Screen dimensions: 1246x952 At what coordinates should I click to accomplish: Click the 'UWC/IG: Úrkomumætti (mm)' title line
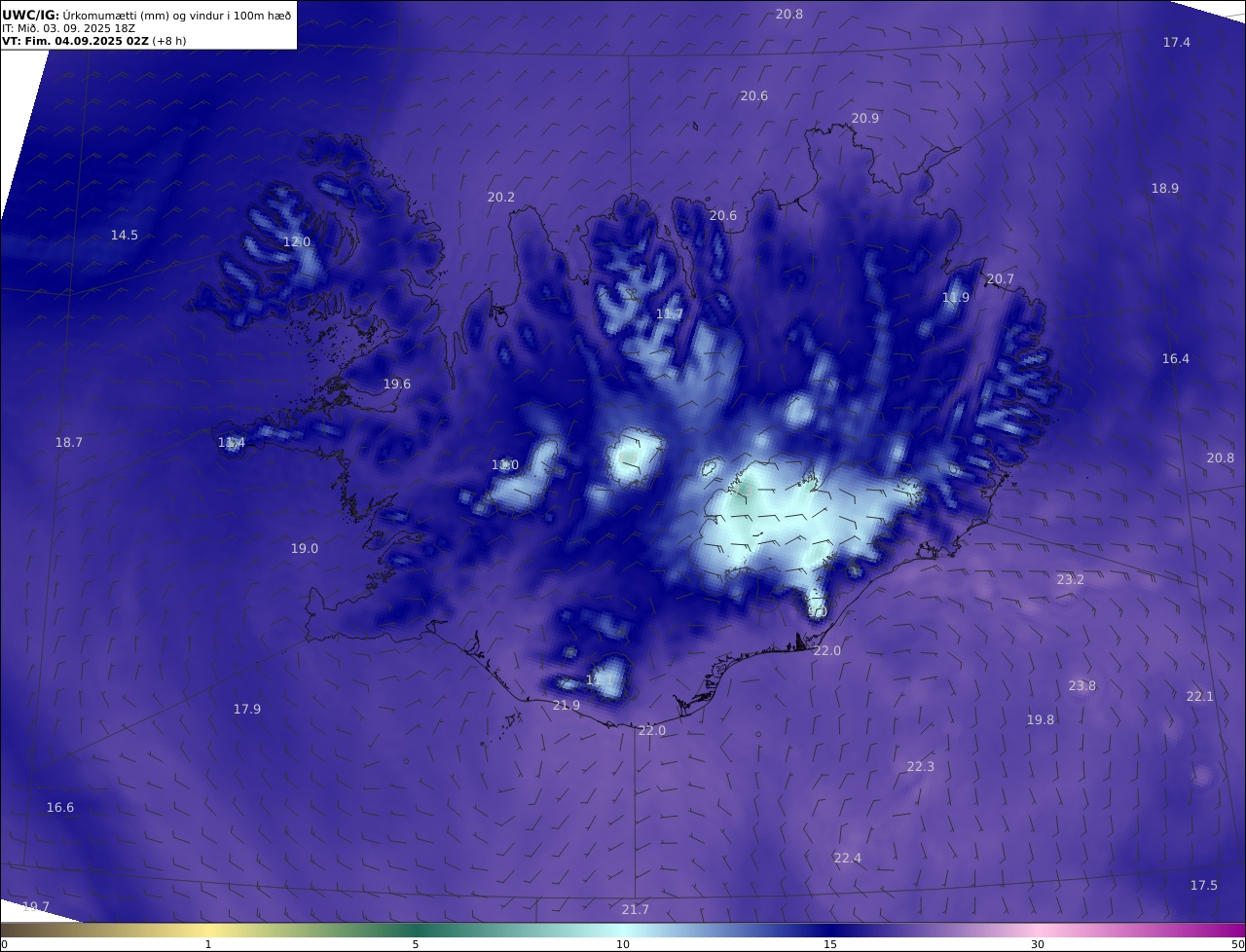tap(146, 15)
